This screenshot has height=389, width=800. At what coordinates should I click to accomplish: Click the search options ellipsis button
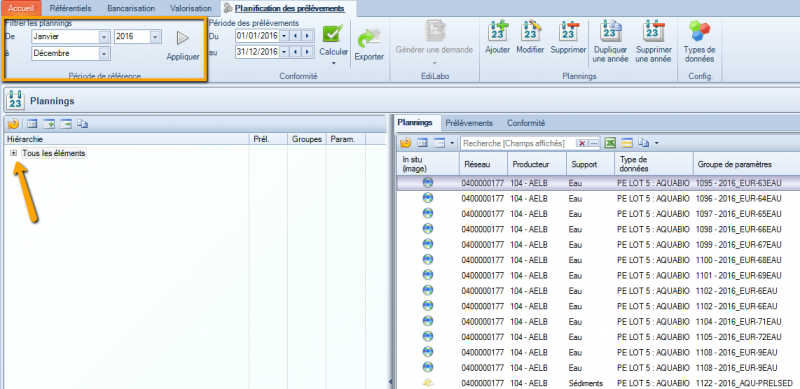(x=594, y=144)
